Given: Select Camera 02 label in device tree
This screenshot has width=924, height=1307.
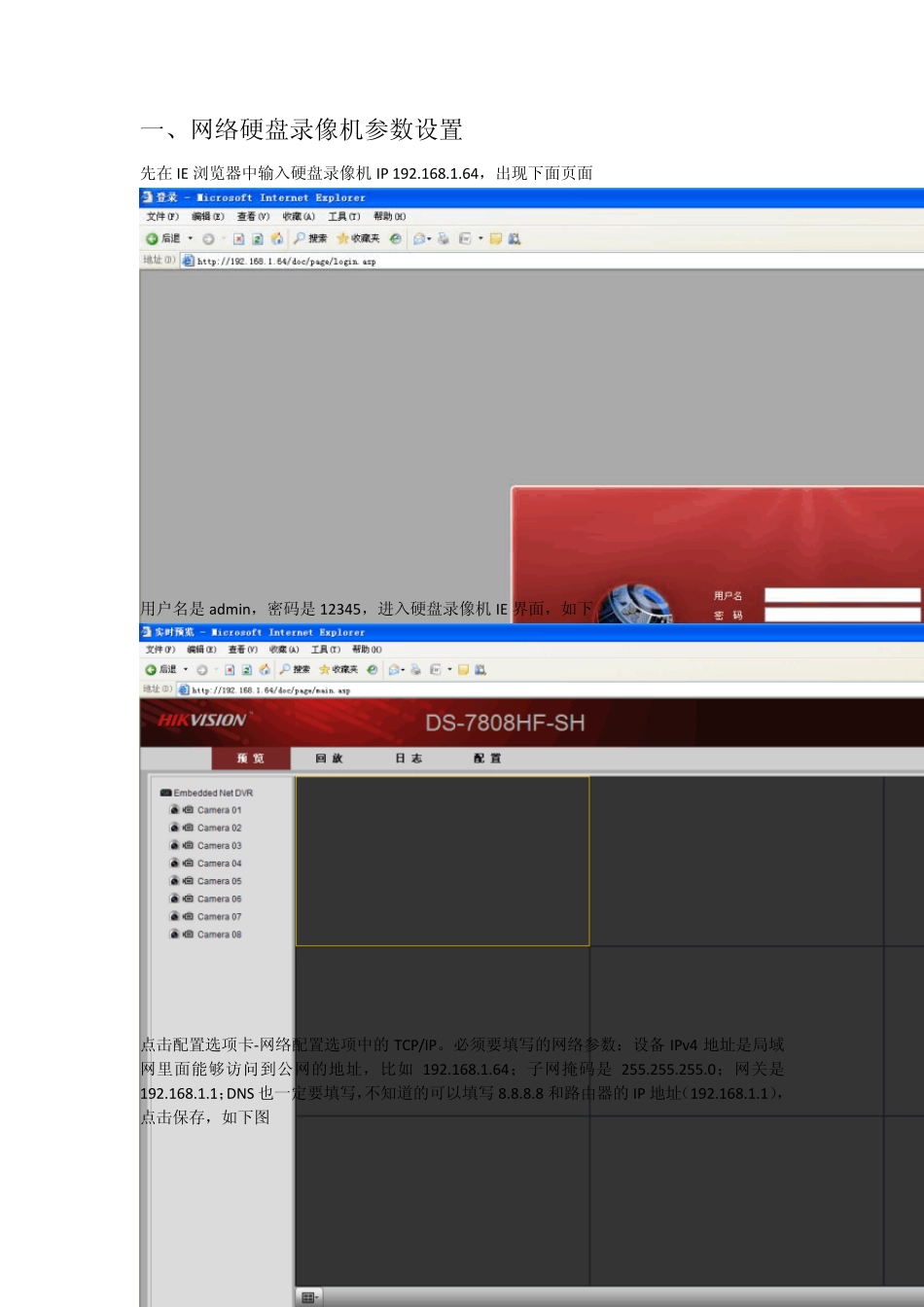Looking at the screenshot, I should [x=220, y=829].
